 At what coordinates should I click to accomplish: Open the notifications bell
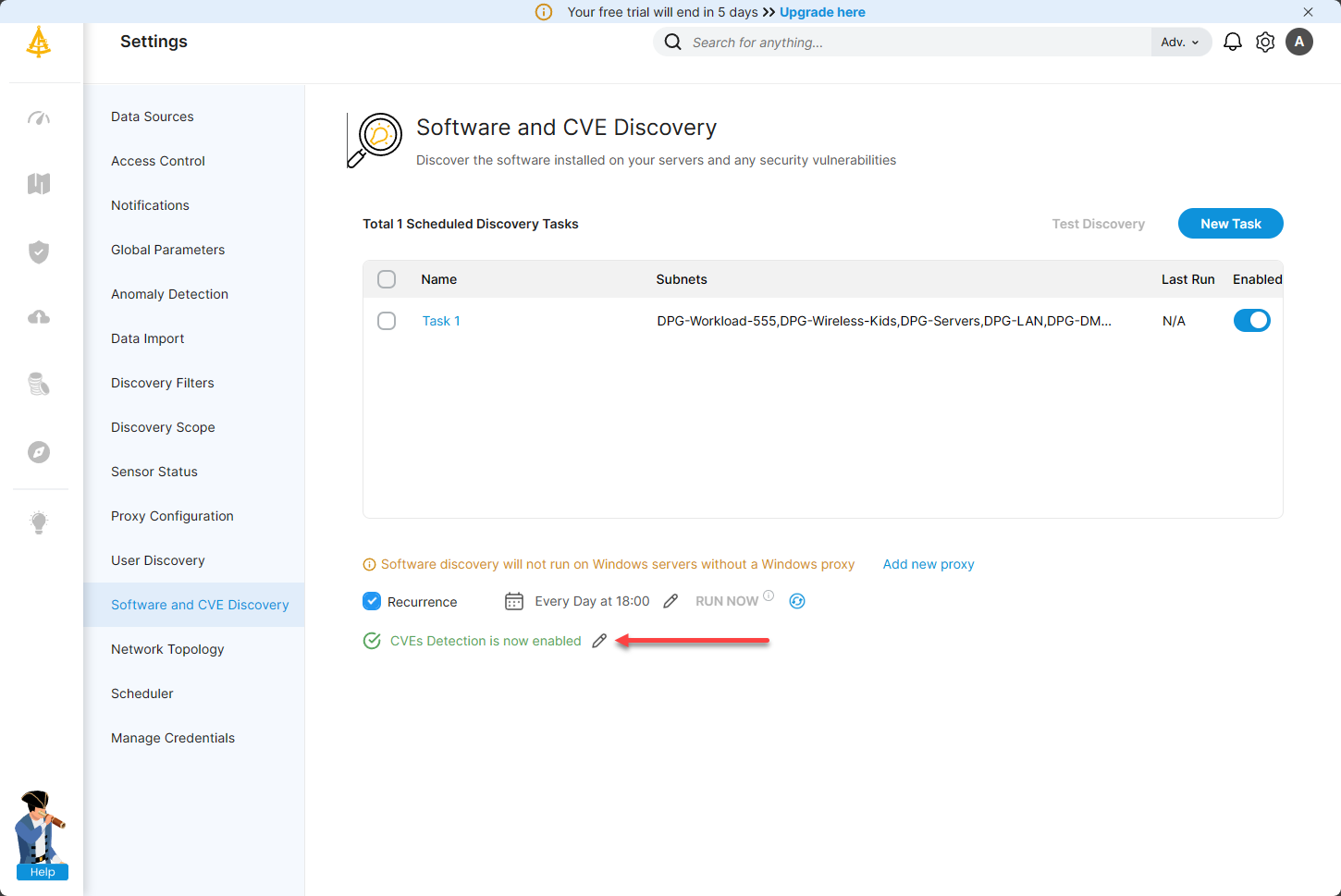(x=1233, y=42)
